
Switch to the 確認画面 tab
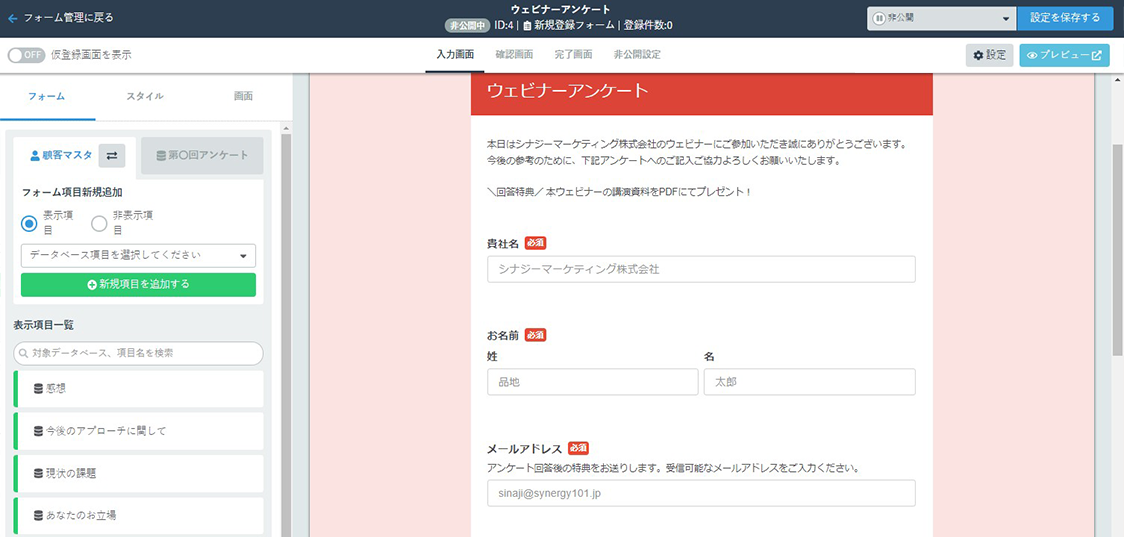click(x=514, y=55)
